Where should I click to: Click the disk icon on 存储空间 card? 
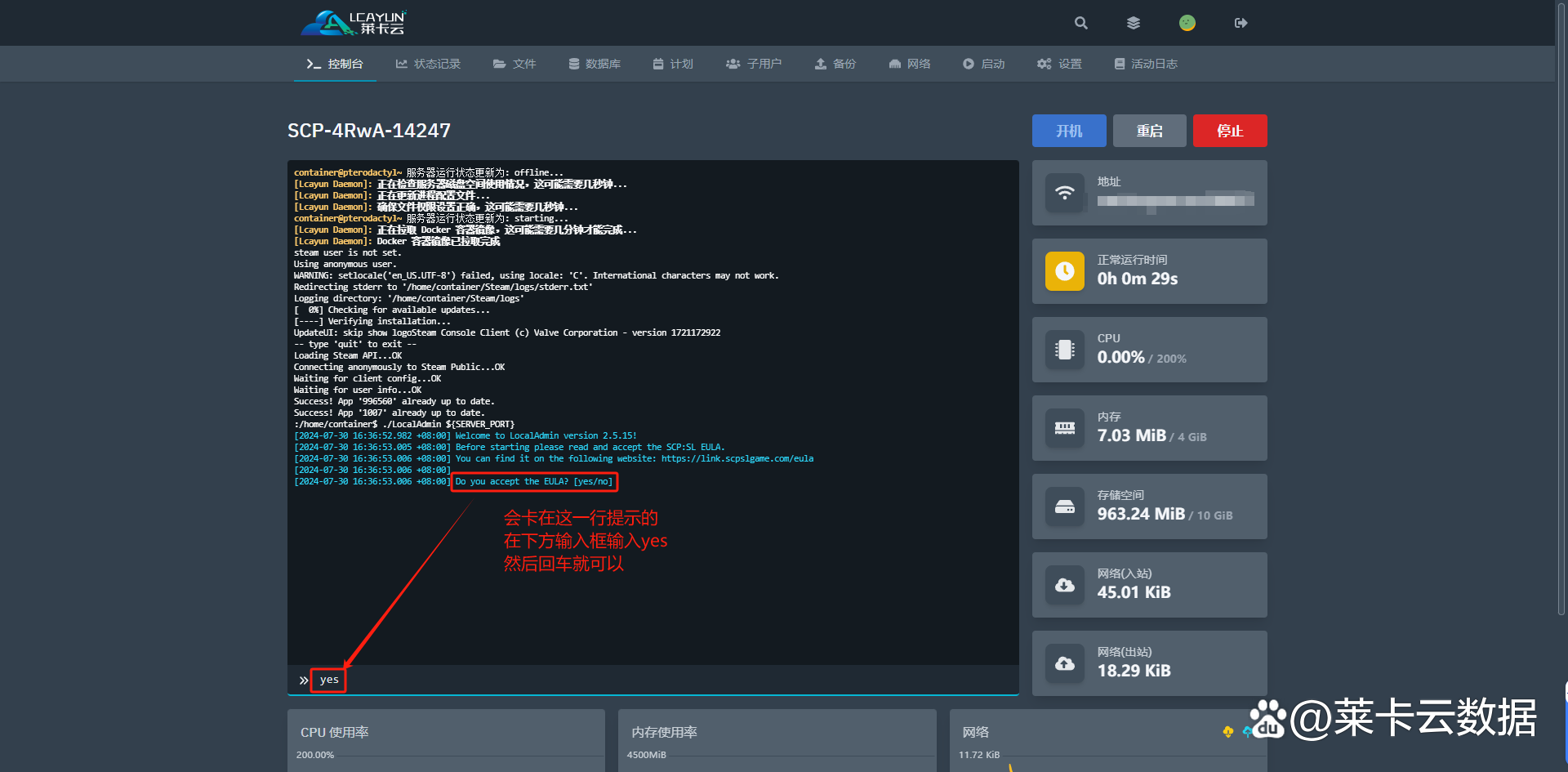tap(1065, 506)
